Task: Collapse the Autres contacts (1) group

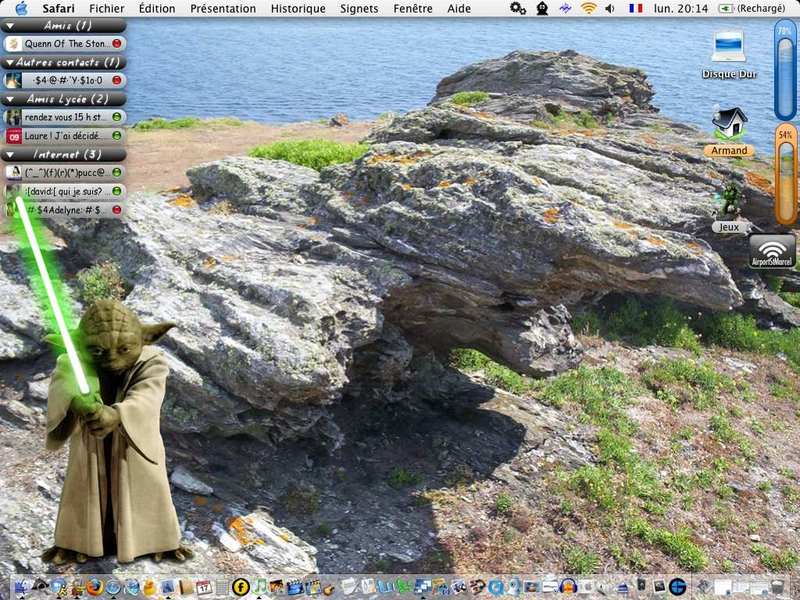Action: [11, 62]
